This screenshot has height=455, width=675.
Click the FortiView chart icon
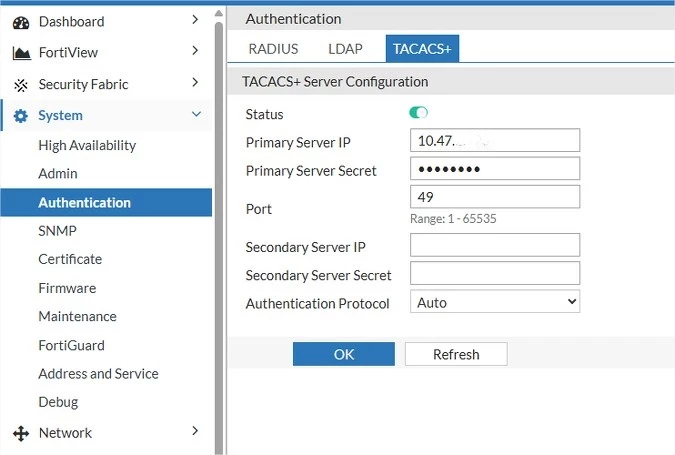click(22, 53)
